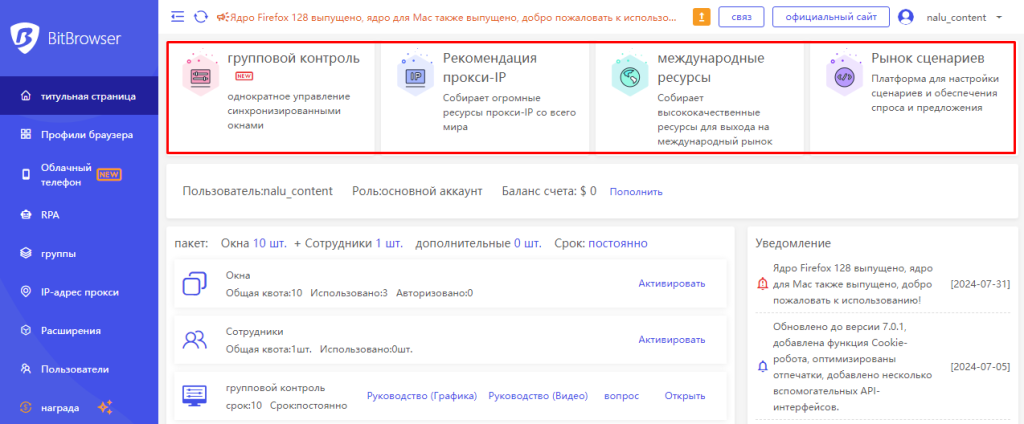Click the cloud phone icon
Image resolution: width=1024 pixels, height=424 pixels.
(x=25, y=174)
